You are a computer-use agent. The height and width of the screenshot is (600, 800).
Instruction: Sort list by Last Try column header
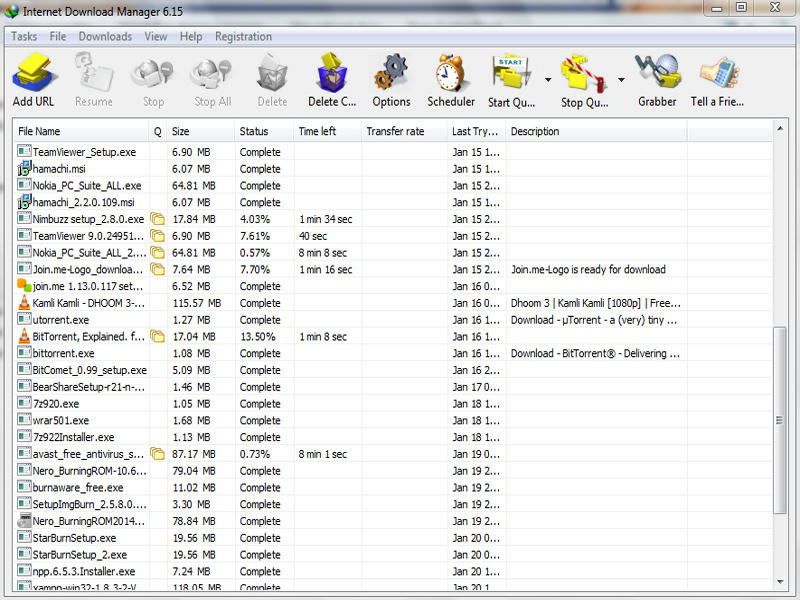pos(477,132)
